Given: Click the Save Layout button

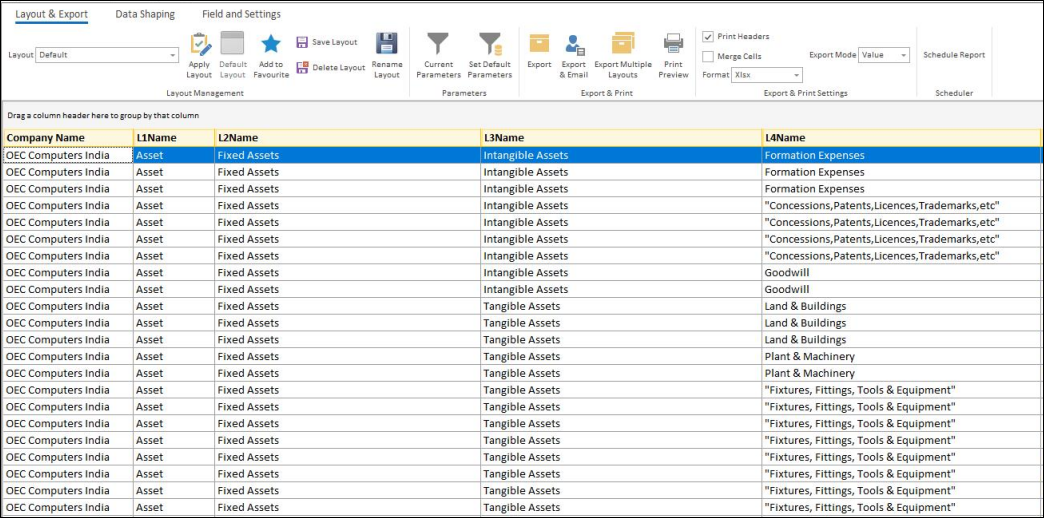Looking at the screenshot, I should (326, 43).
